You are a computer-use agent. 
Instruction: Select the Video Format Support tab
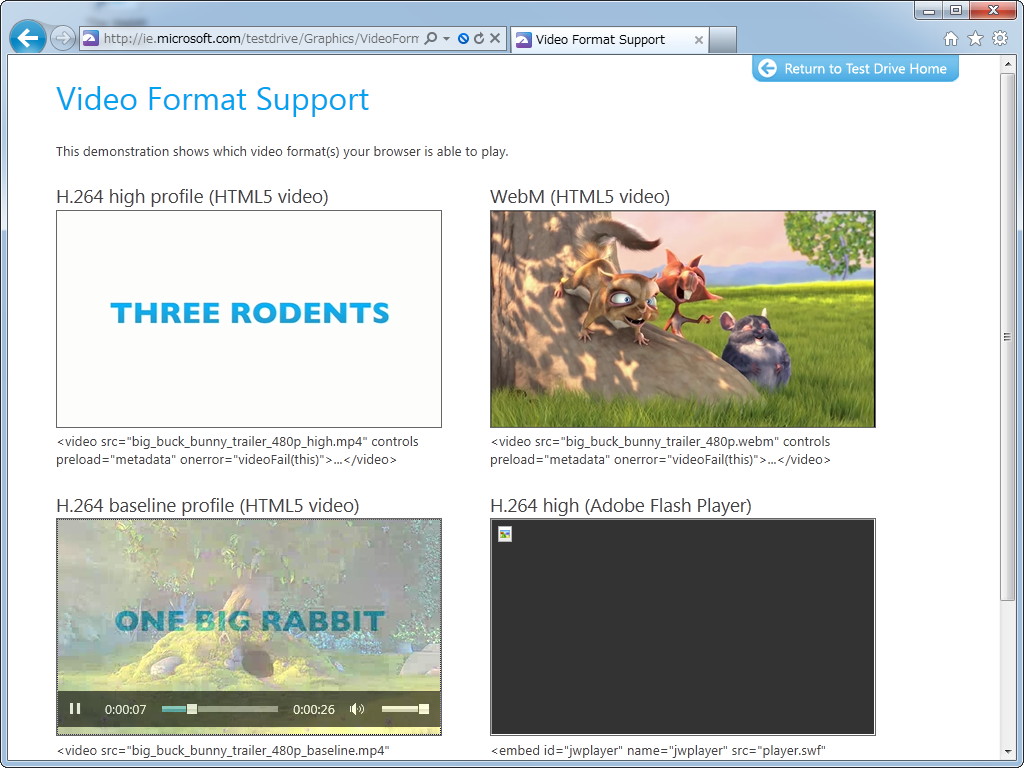609,39
